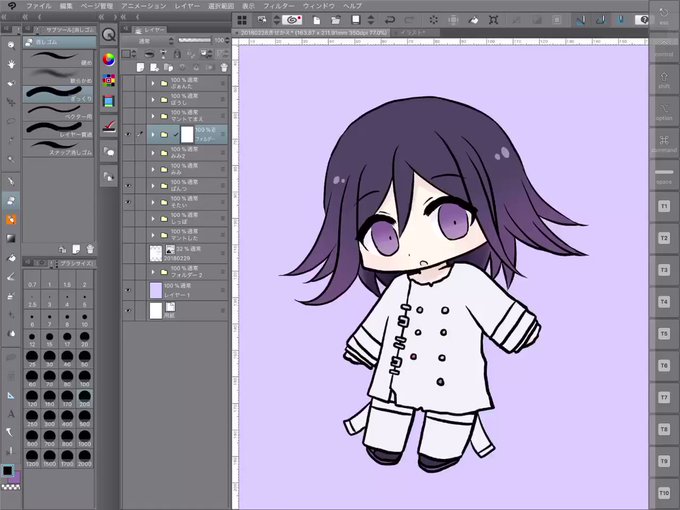
Task: Select the fill bucket tool in the tool palette
Action: click(x=11, y=258)
